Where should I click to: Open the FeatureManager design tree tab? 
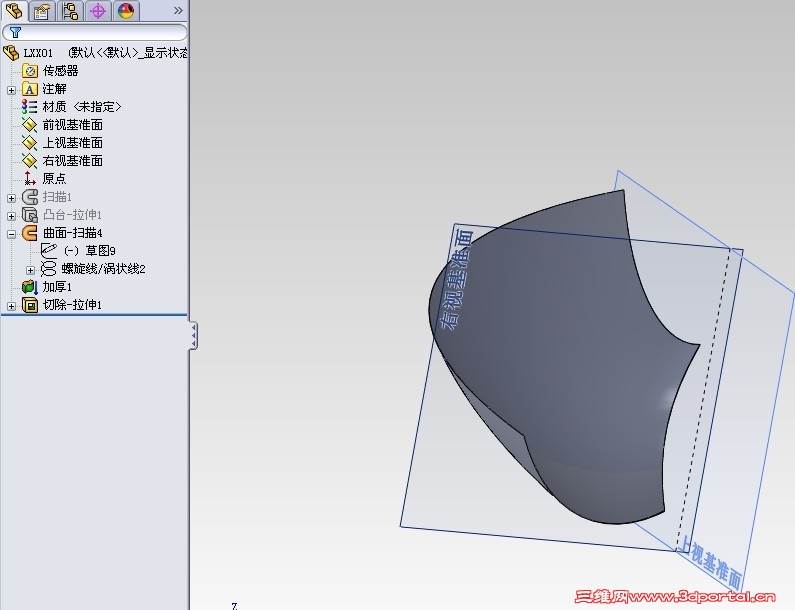(x=14, y=11)
